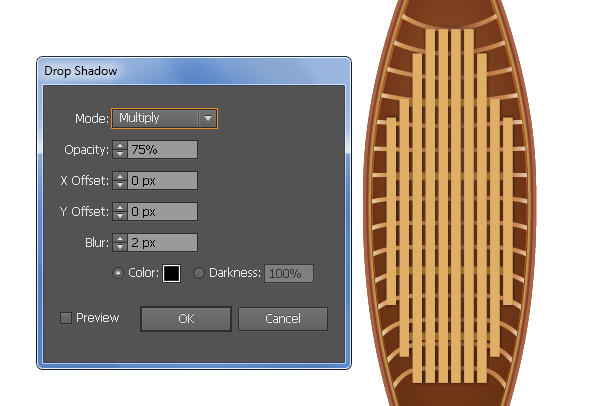Click the Darkness field showing 100%

click(289, 273)
